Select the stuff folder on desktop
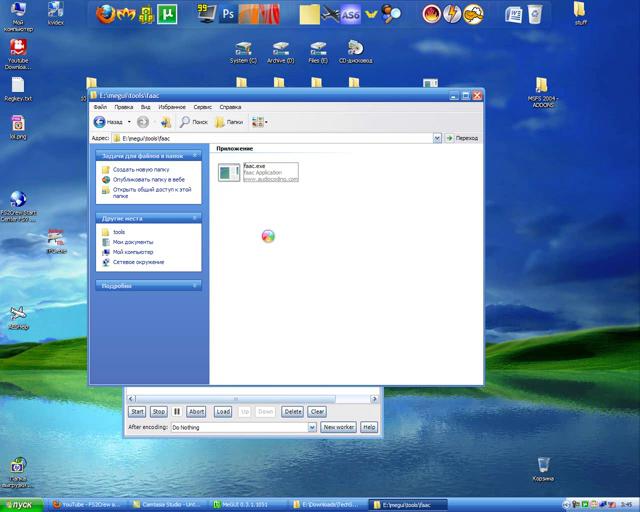This screenshot has height=512, width=640. (580, 13)
